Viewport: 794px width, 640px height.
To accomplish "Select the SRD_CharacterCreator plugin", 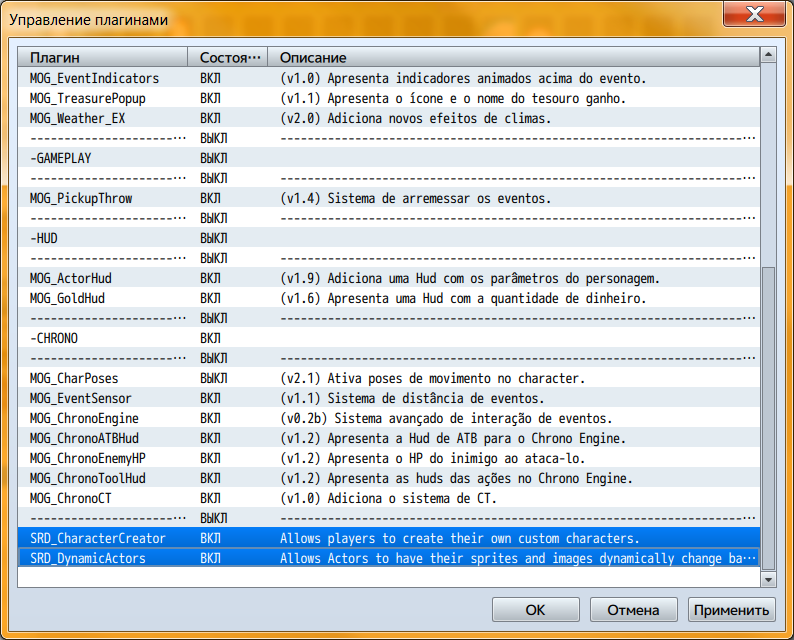I will pos(98,538).
